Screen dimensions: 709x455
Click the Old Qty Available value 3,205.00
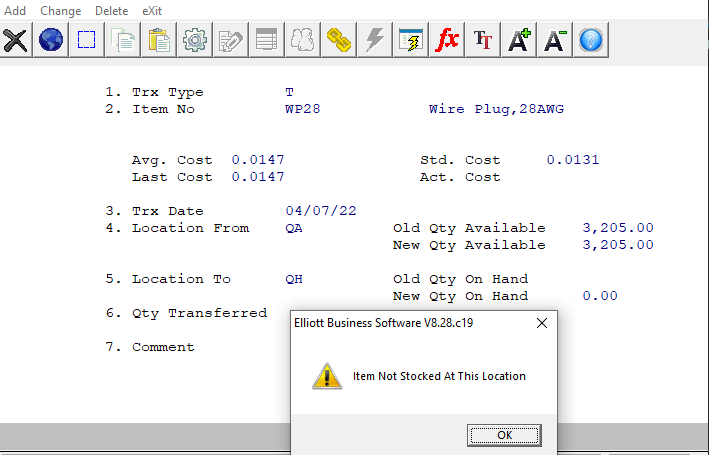tap(618, 228)
